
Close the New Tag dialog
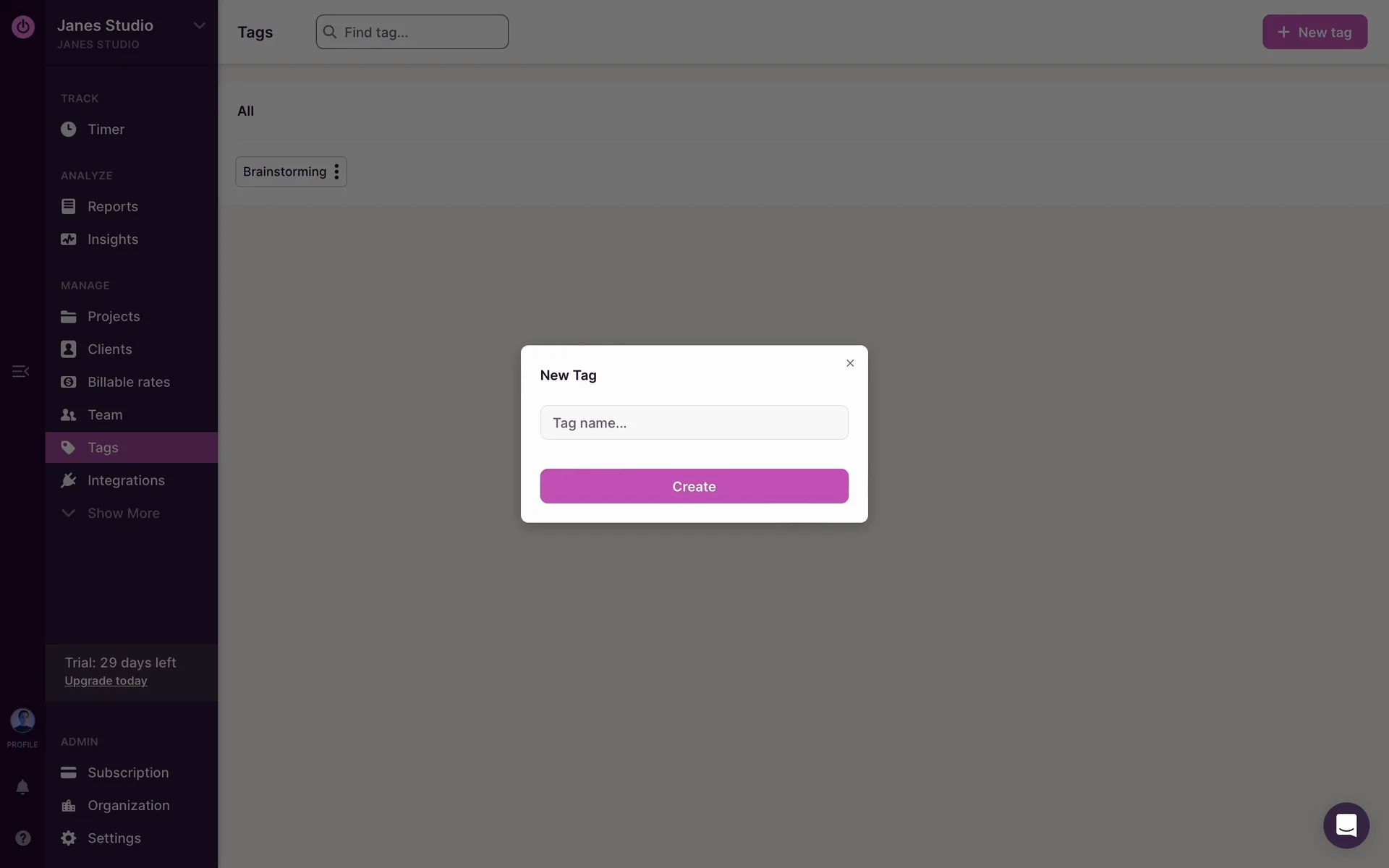pyautogui.click(x=850, y=363)
